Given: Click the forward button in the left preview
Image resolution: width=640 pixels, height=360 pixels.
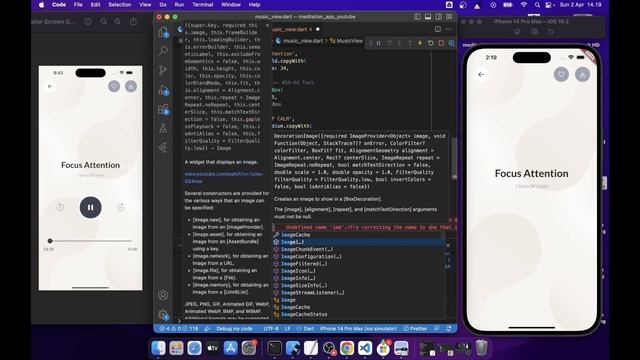Looking at the screenshot, I should pos(121,207).
